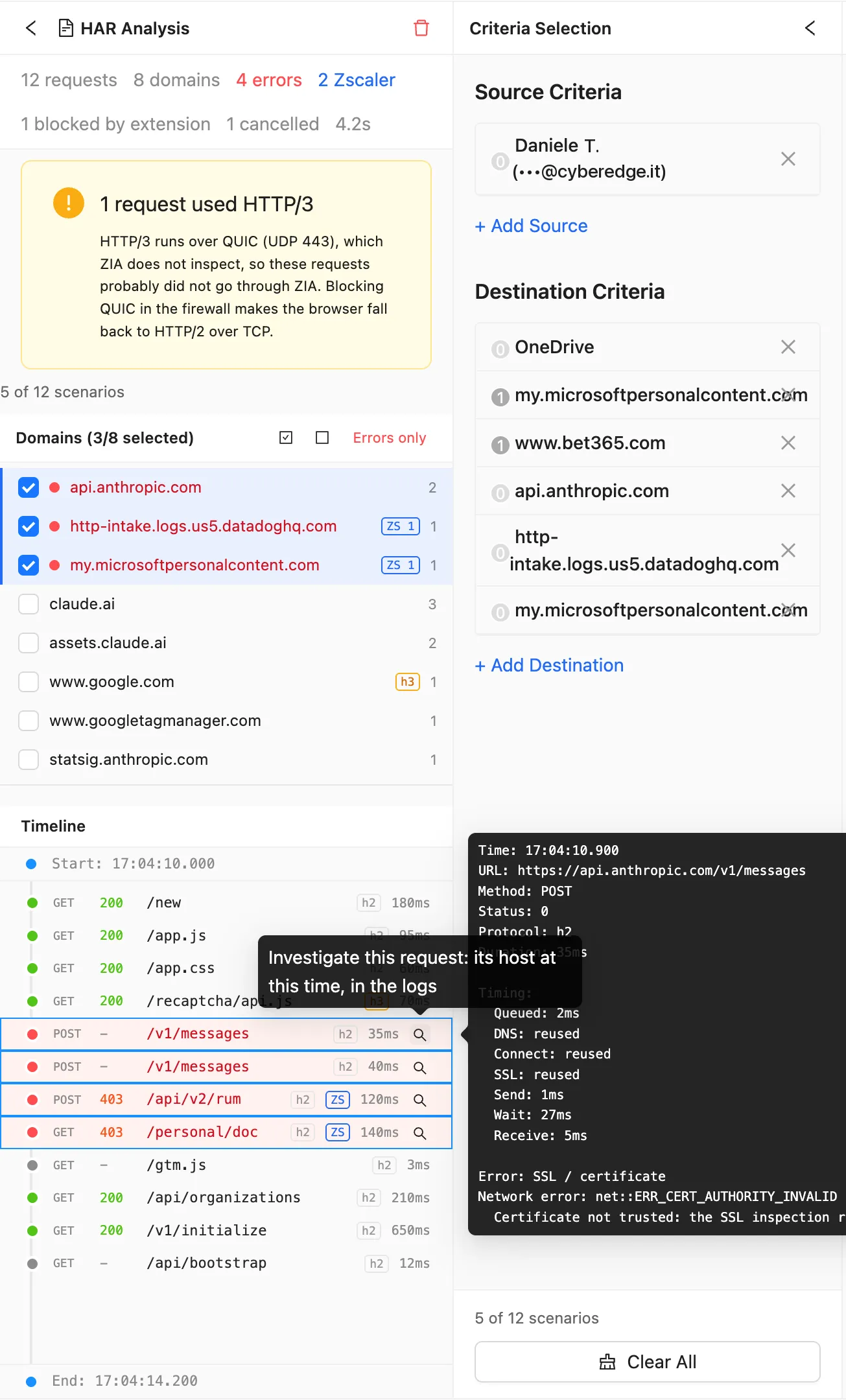
Task: Select the GET /new timeline row
Action: (226, 903)
